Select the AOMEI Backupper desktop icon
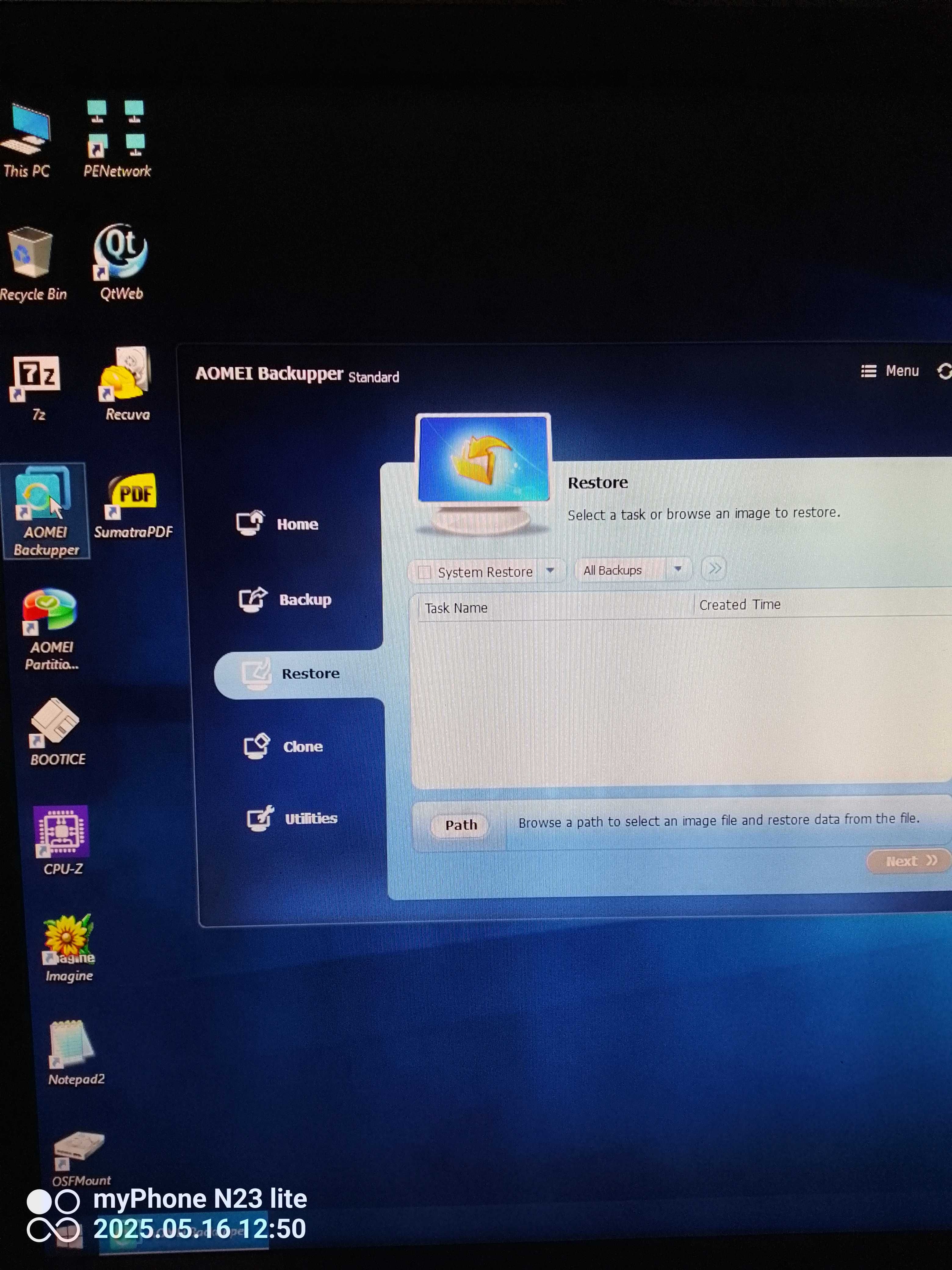Viewport: 952px width, 1270px height. (x=45, y=511)
